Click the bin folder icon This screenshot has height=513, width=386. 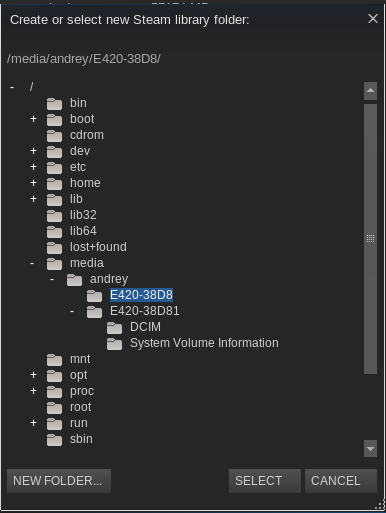(x=54, y=104)
